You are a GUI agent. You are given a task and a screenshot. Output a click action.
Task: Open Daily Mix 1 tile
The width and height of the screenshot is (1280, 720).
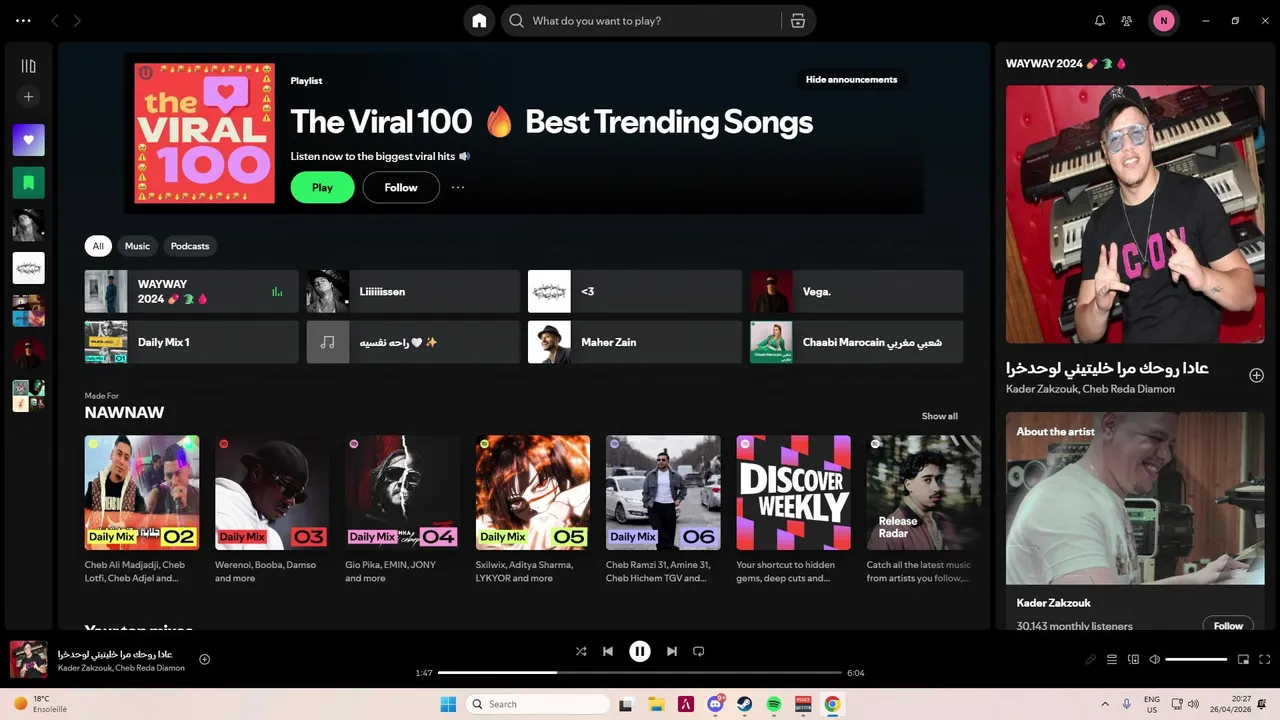192,342
